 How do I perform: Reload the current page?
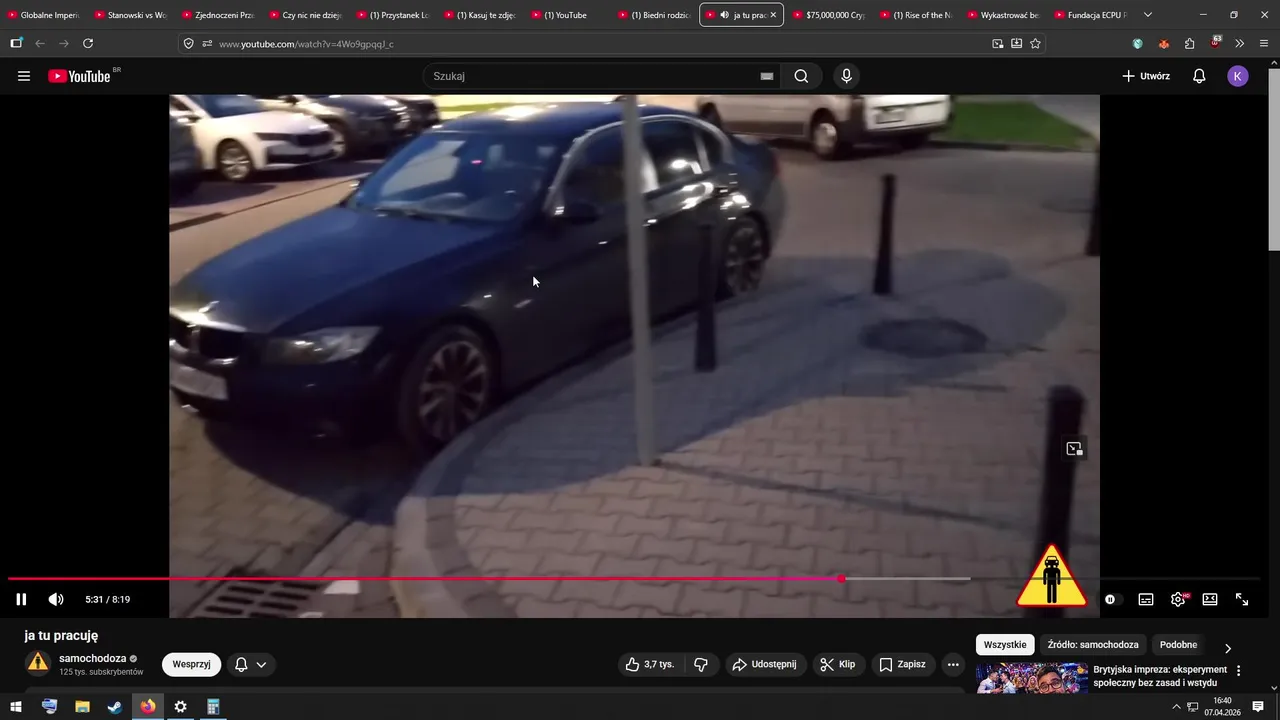pyautogui.click(x=88, y=43)
